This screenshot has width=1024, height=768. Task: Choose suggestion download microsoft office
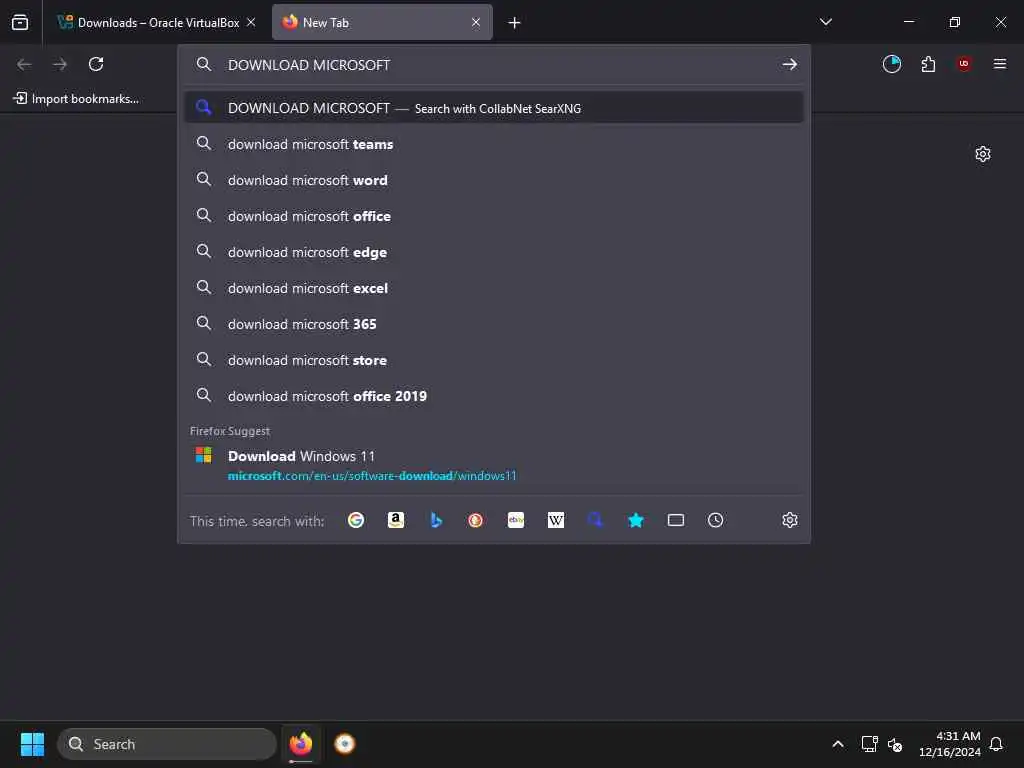(x=494, y=216)
